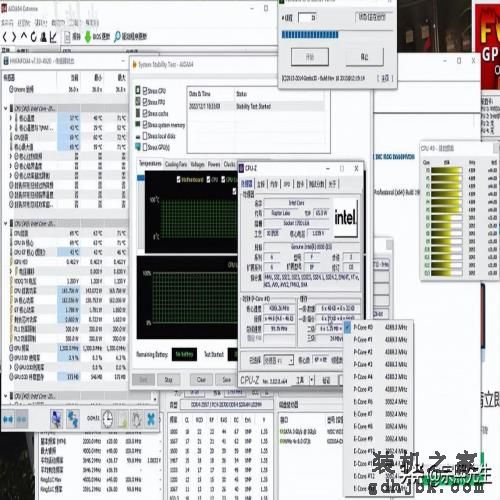500x500 pixels.
Task: Expand the GPU D3D memory row in HWiNFO
Action: pyautogui.click(x=11, y=367)
